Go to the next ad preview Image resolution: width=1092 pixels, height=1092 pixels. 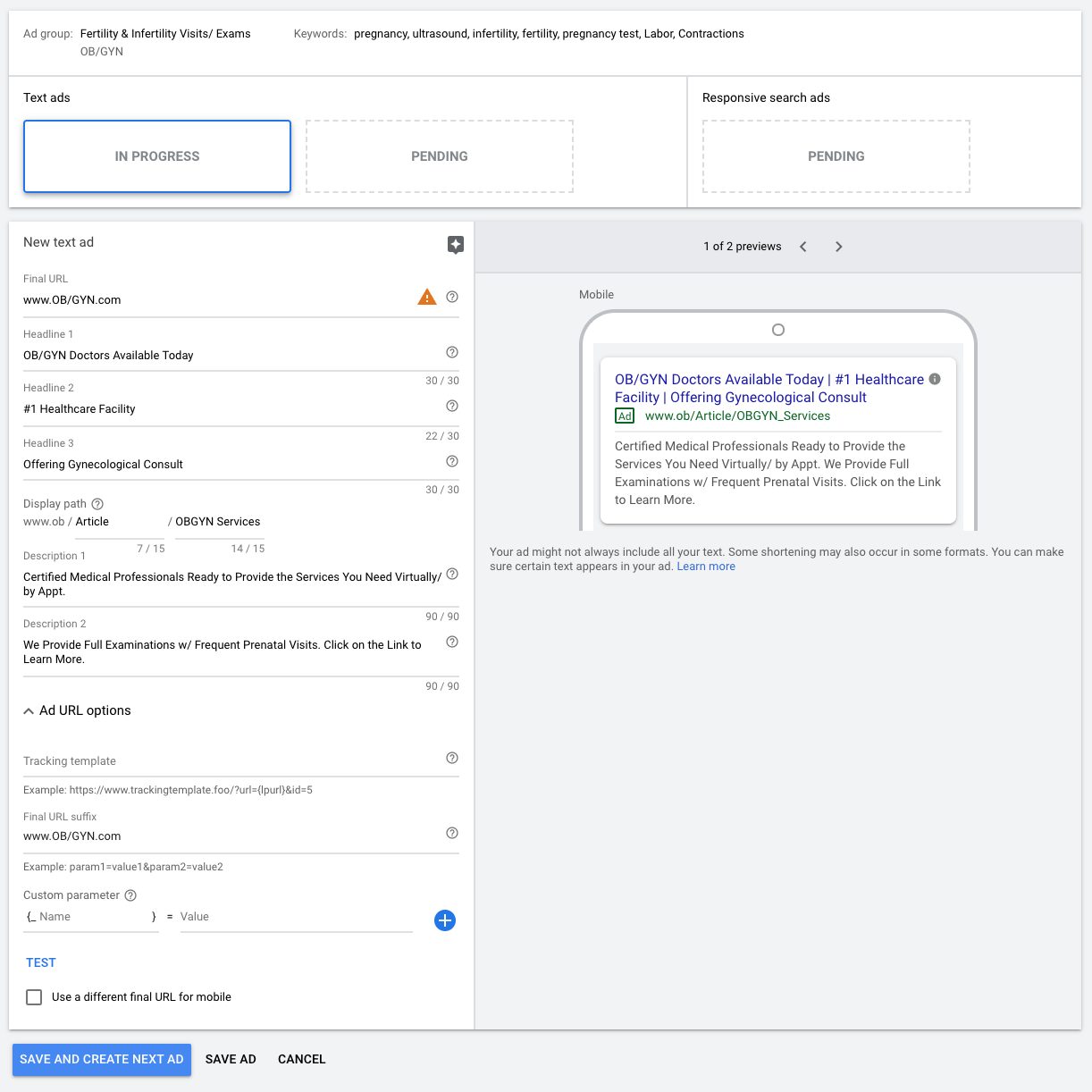838,247
